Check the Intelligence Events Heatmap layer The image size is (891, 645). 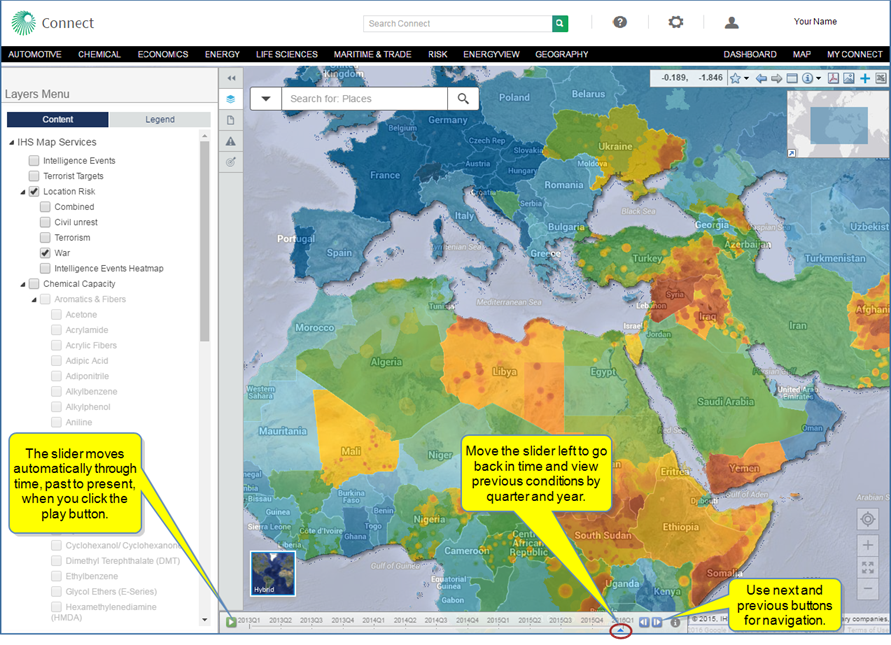point(45,268)
